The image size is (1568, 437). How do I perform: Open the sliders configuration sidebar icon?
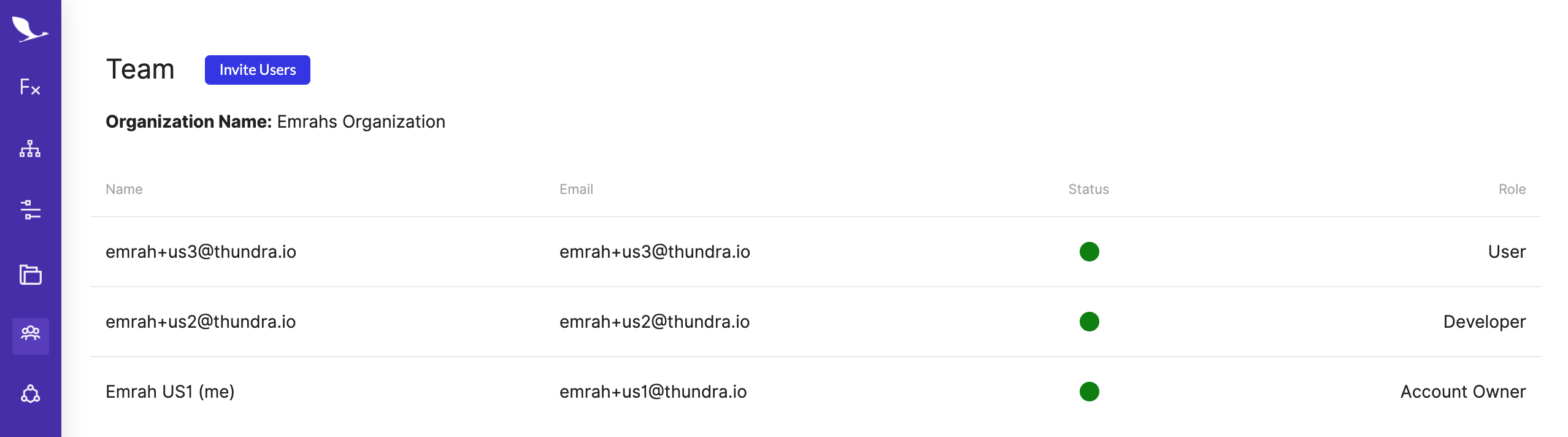pos(30,210)
